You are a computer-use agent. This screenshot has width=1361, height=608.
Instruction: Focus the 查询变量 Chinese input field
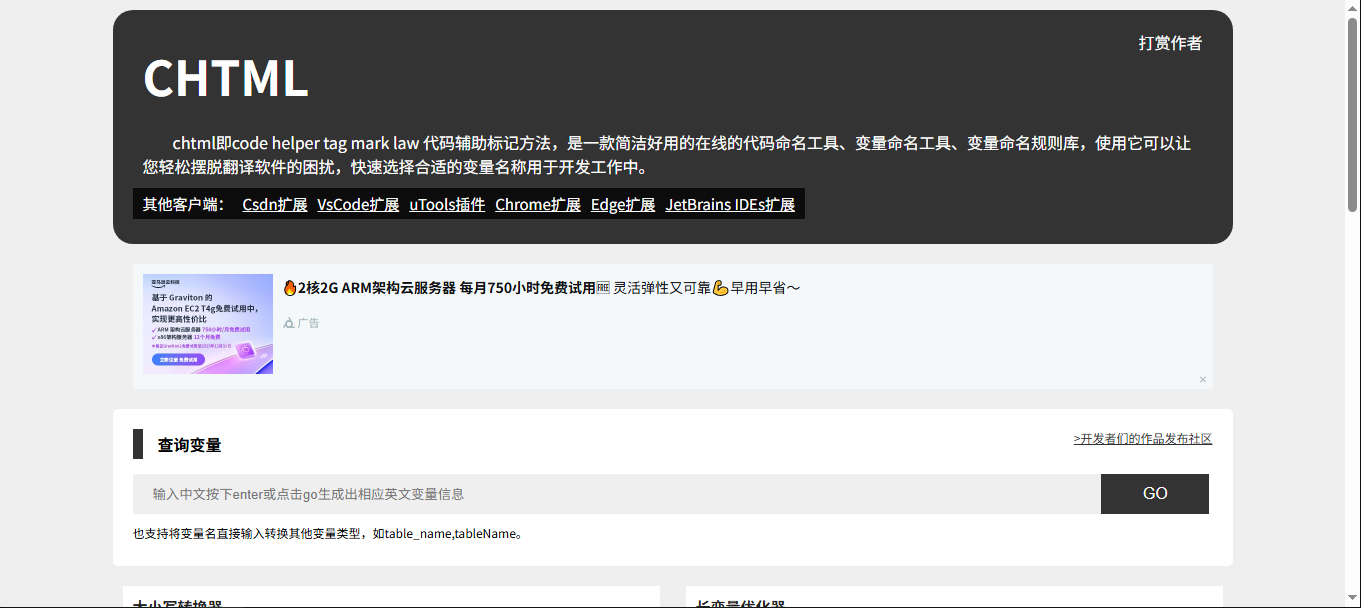pos(616,494)
